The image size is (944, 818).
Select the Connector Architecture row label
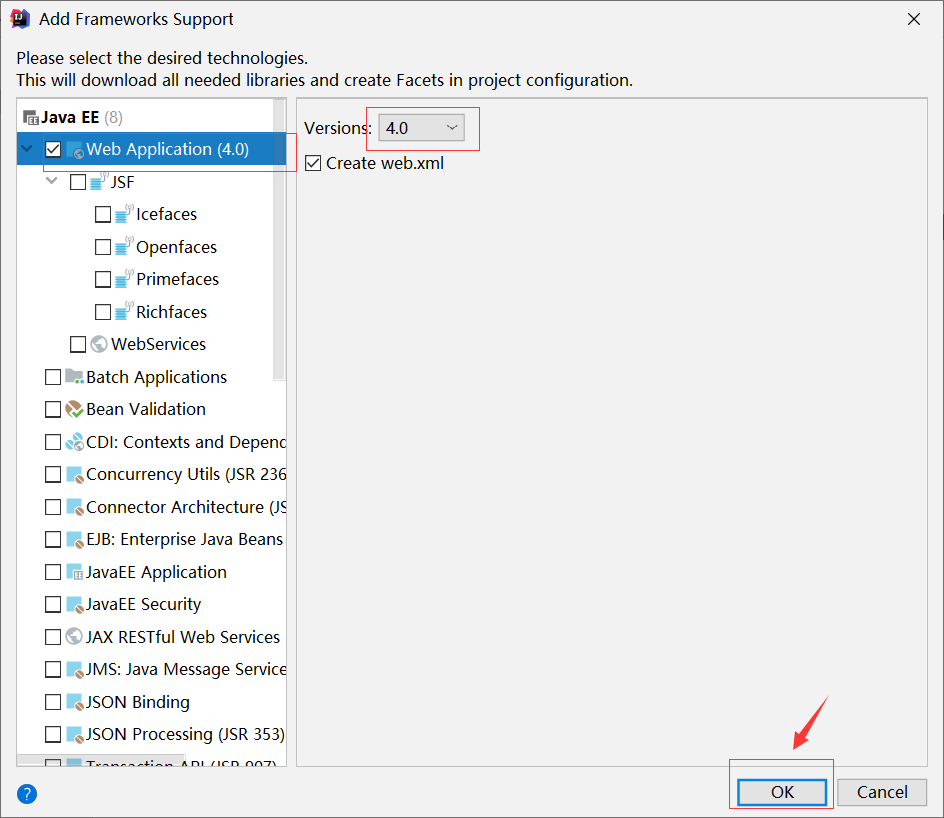(x=186, y=507)
